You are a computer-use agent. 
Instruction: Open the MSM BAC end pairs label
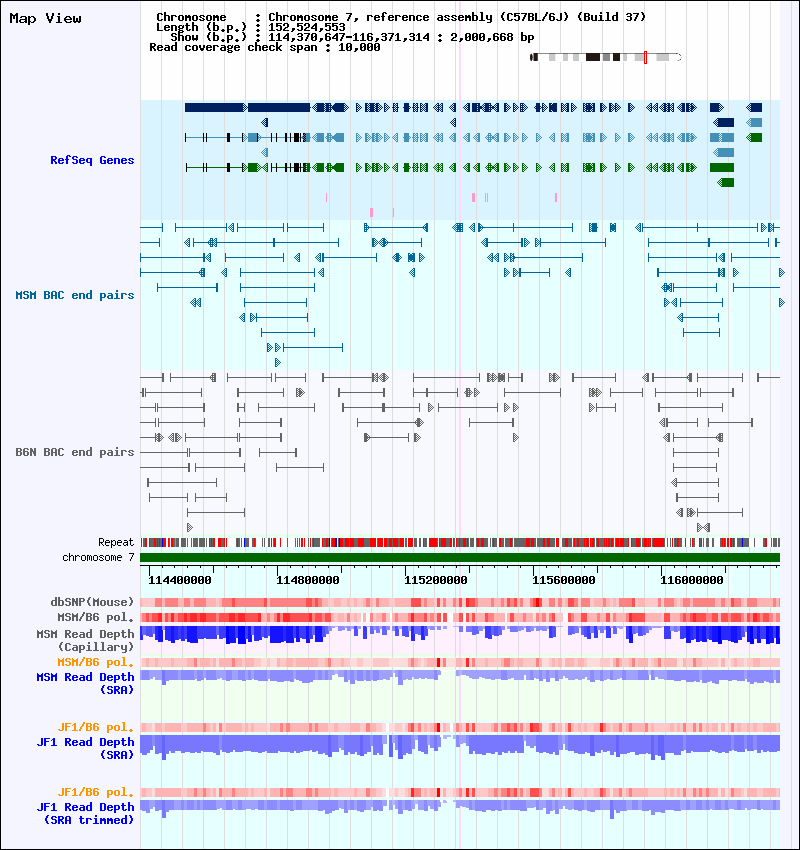coord(75,295)
